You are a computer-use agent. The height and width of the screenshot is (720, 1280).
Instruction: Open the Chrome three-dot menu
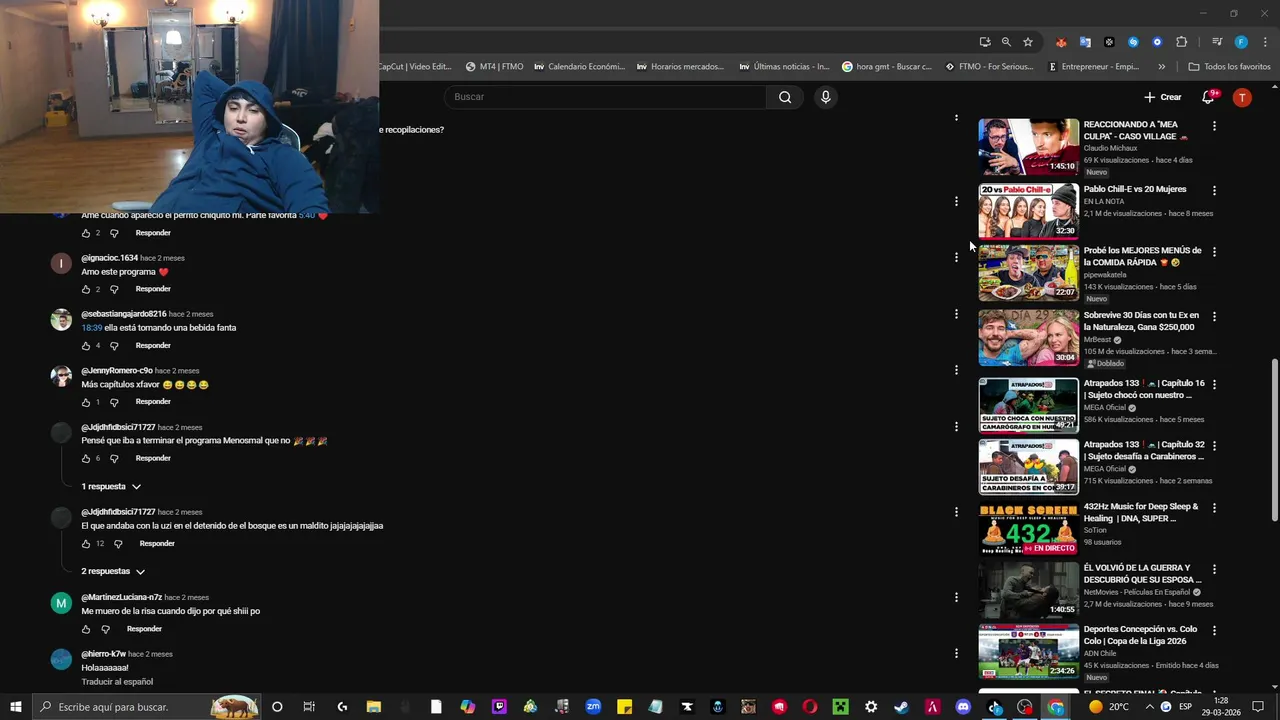tap(1266, 42)
